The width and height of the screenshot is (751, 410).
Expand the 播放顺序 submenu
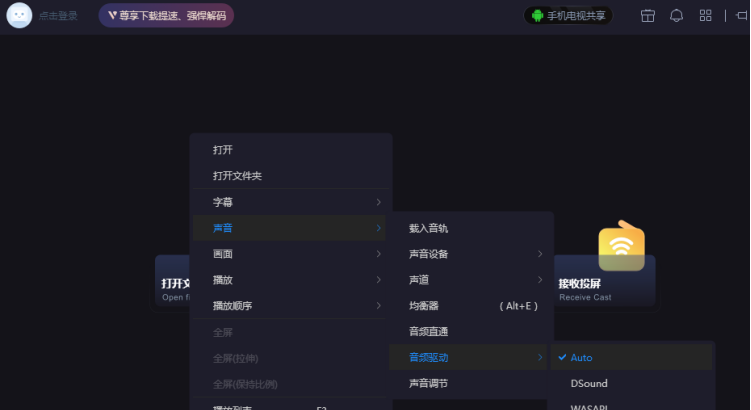point(290,306)
